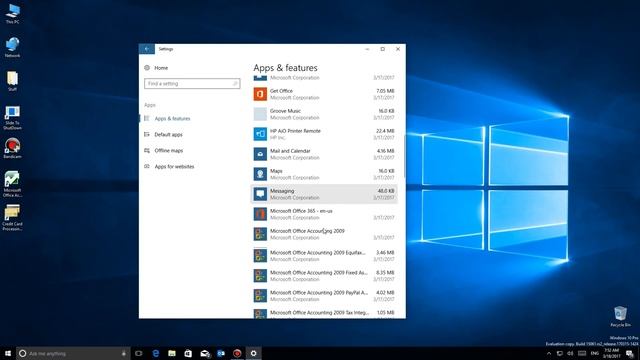The width and height of the screenshot is (640, 360).
Task: Open Task View from the taskbar
Action: [139, 353]
